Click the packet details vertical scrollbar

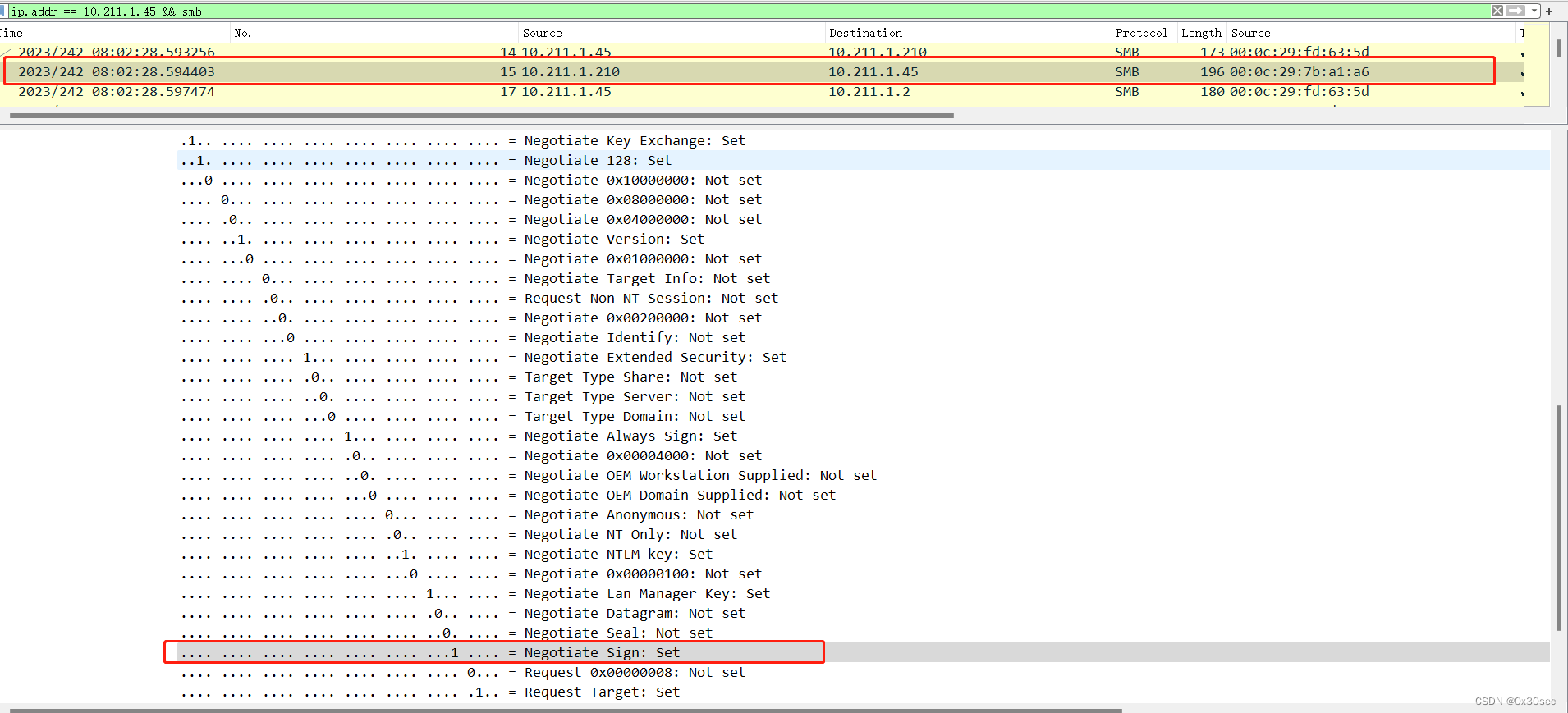click(x=1558, y=518)
